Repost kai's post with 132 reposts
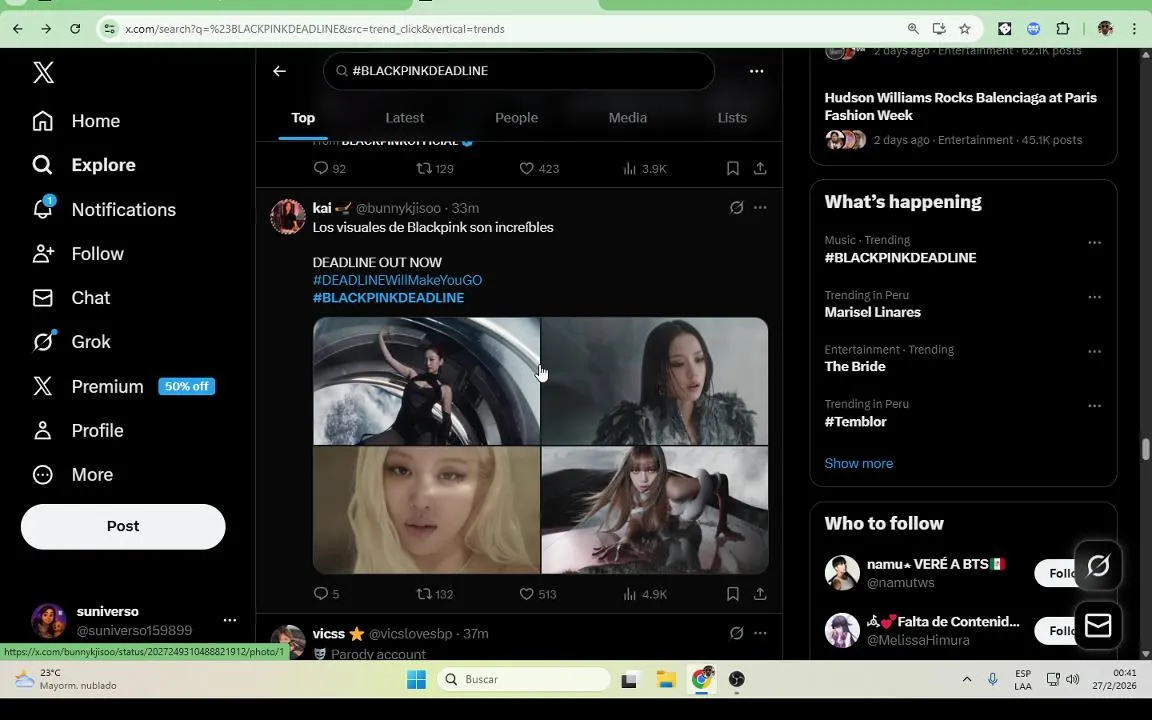Screen dimensions: 1152x720 pos(435,594)
